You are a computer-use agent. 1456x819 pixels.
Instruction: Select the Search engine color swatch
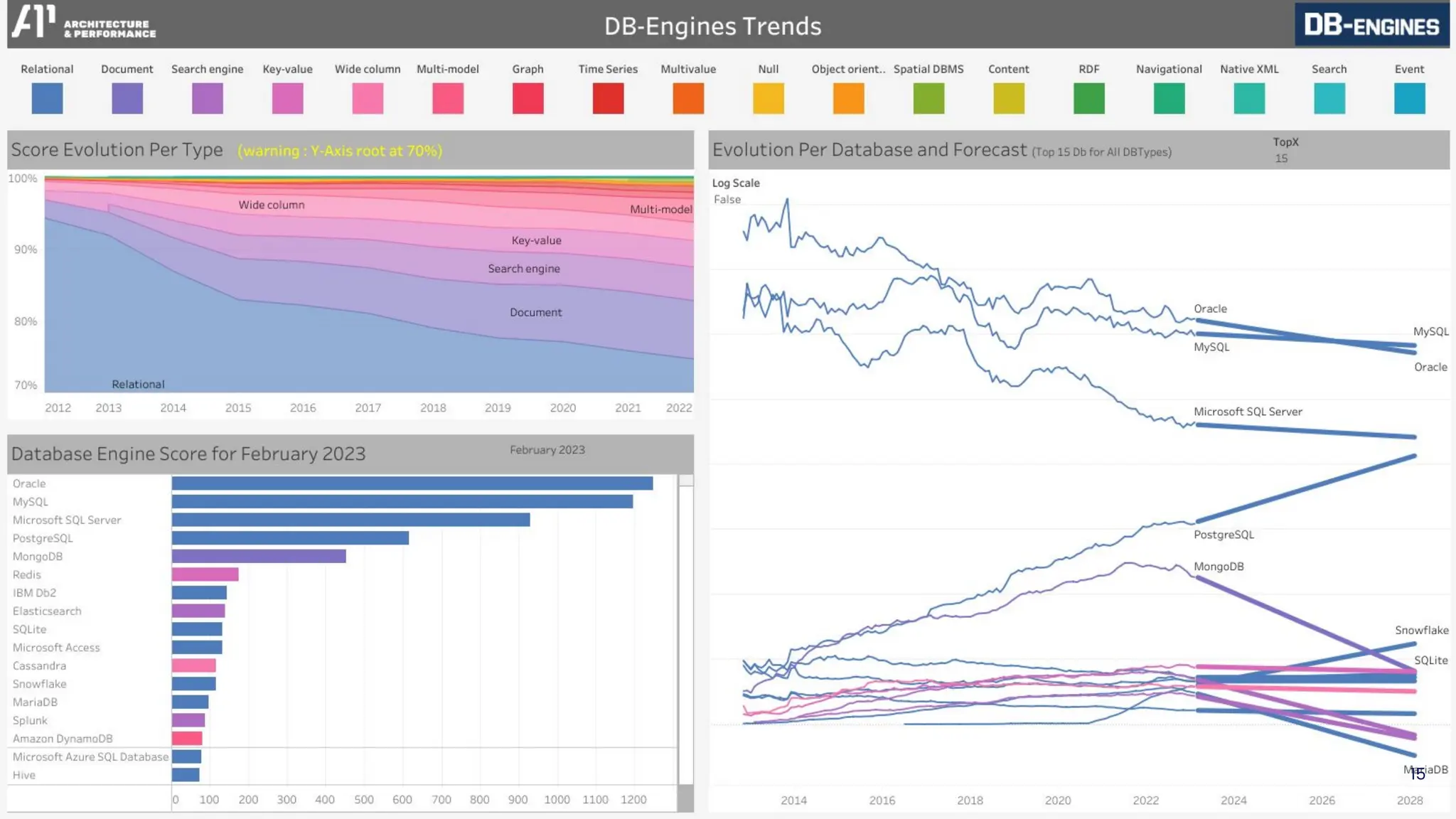(x=208, y=98)
